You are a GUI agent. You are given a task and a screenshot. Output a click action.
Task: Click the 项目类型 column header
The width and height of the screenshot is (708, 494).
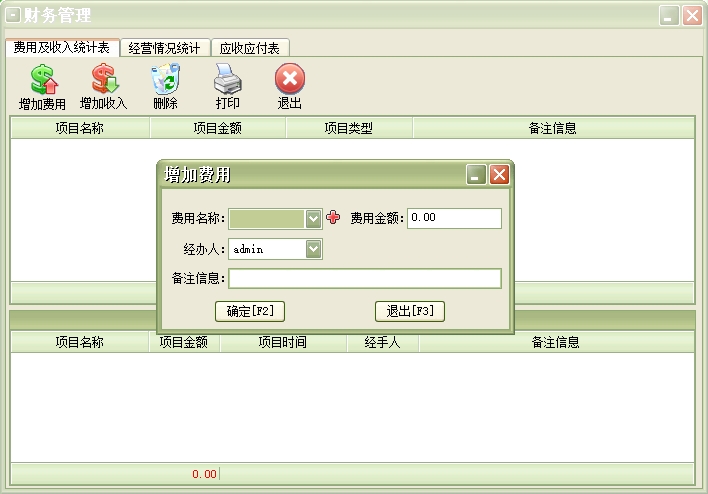tap(349, 128)
